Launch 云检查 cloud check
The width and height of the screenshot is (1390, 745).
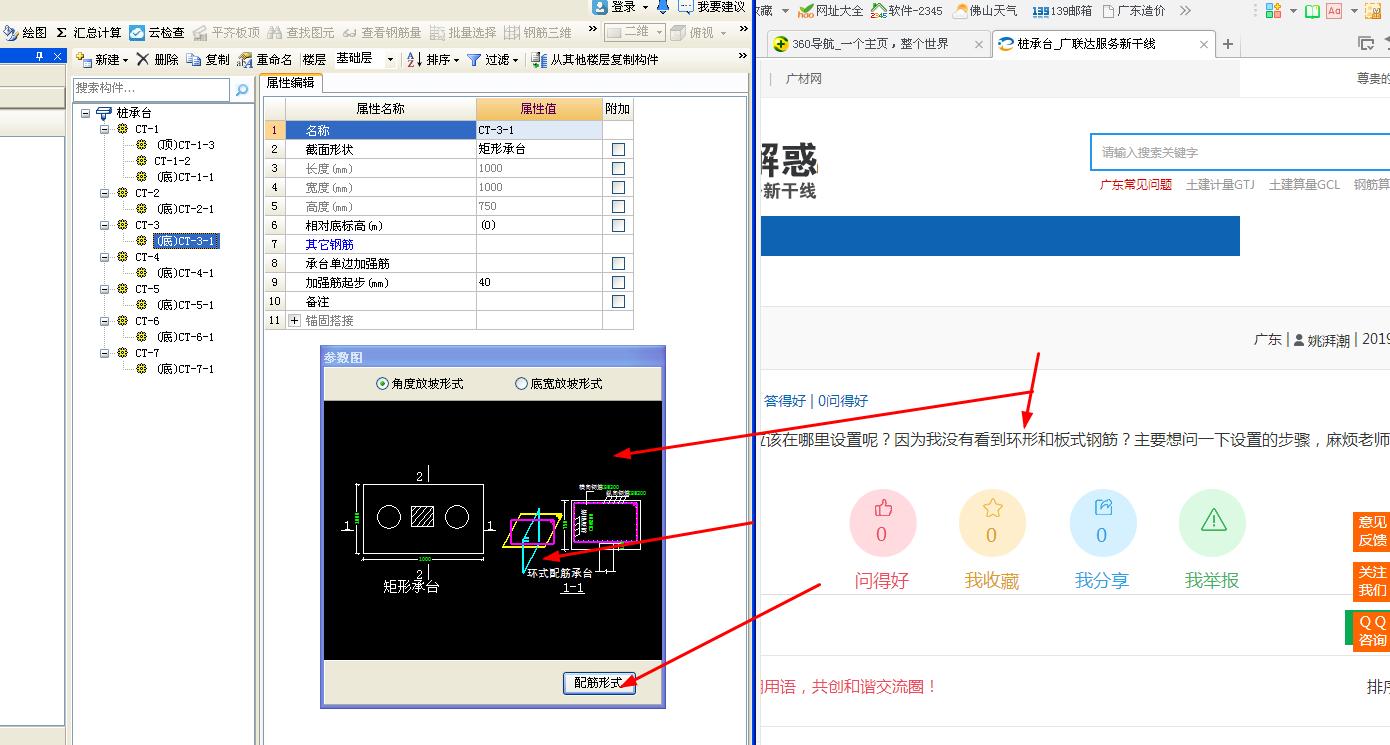point(157,33)
